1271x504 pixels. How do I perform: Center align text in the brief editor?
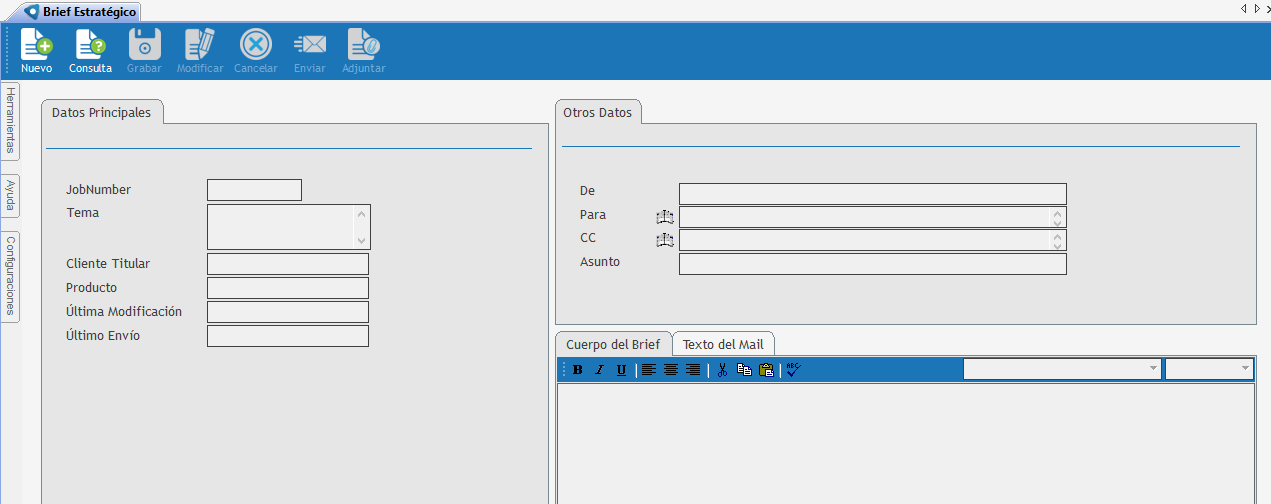point(671,370)
